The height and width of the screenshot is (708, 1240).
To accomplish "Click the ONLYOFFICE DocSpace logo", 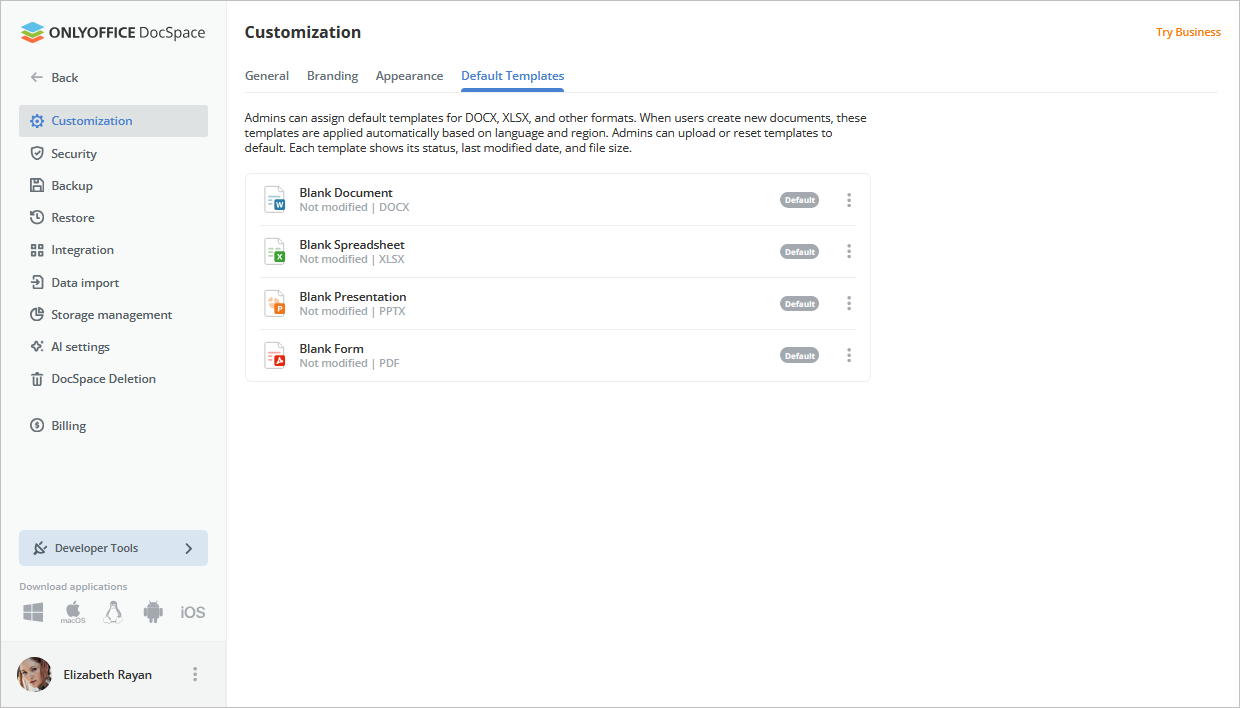I will pos(113,32).
